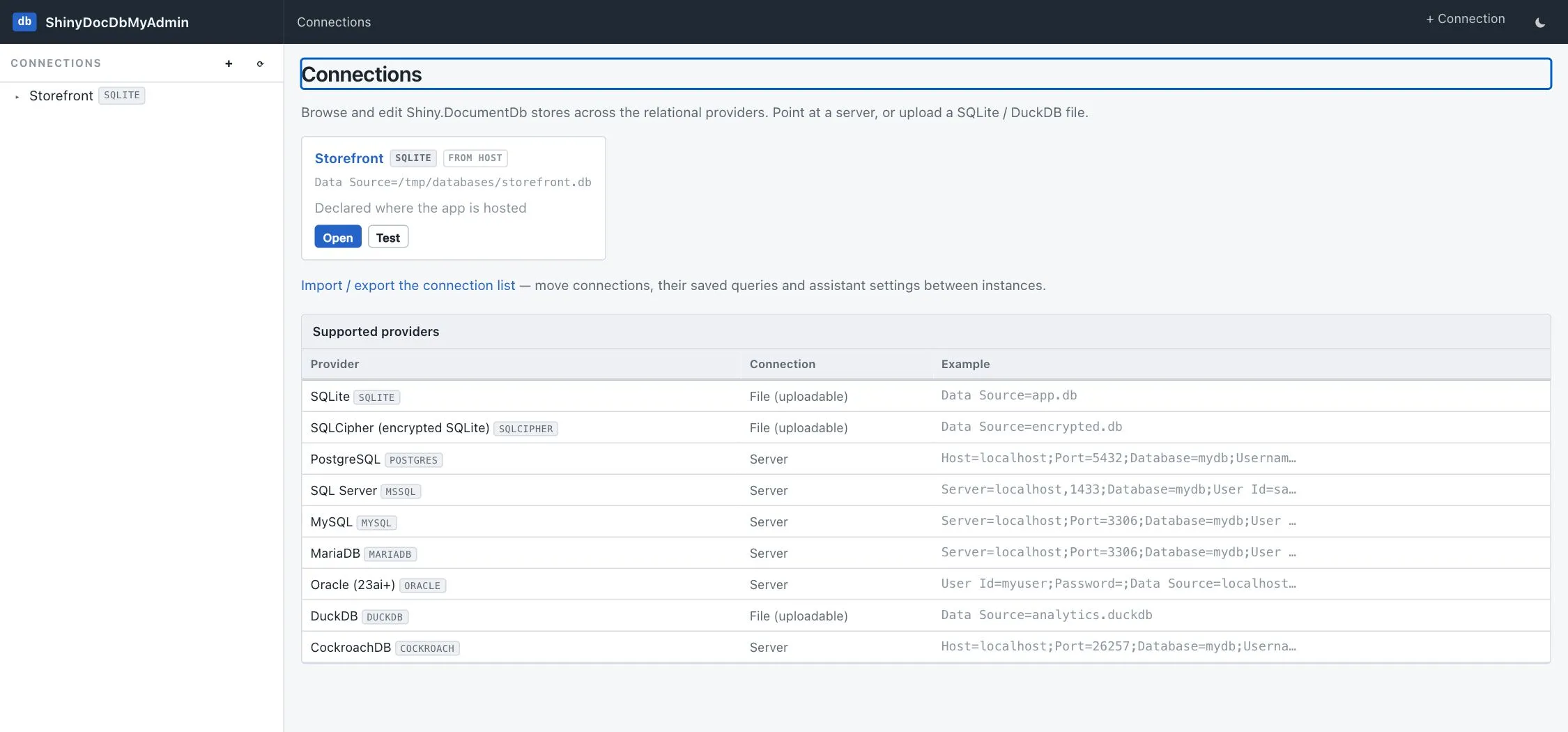Click the Connection column header
1568x732 pixels.
pyautogui.click(x=783, y=364)
